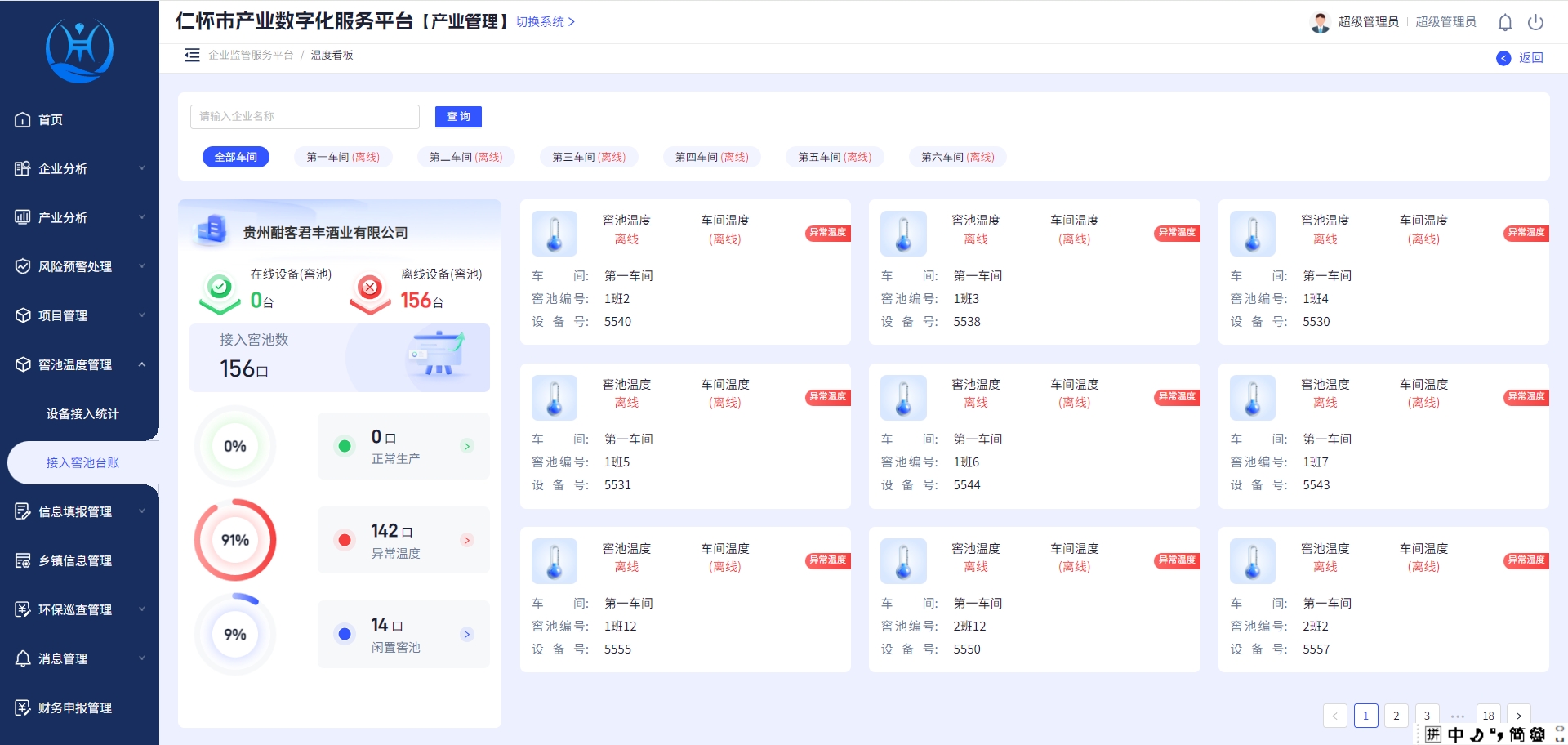
Task: Click the 首页 home icon
Action: tap(23, 119)
